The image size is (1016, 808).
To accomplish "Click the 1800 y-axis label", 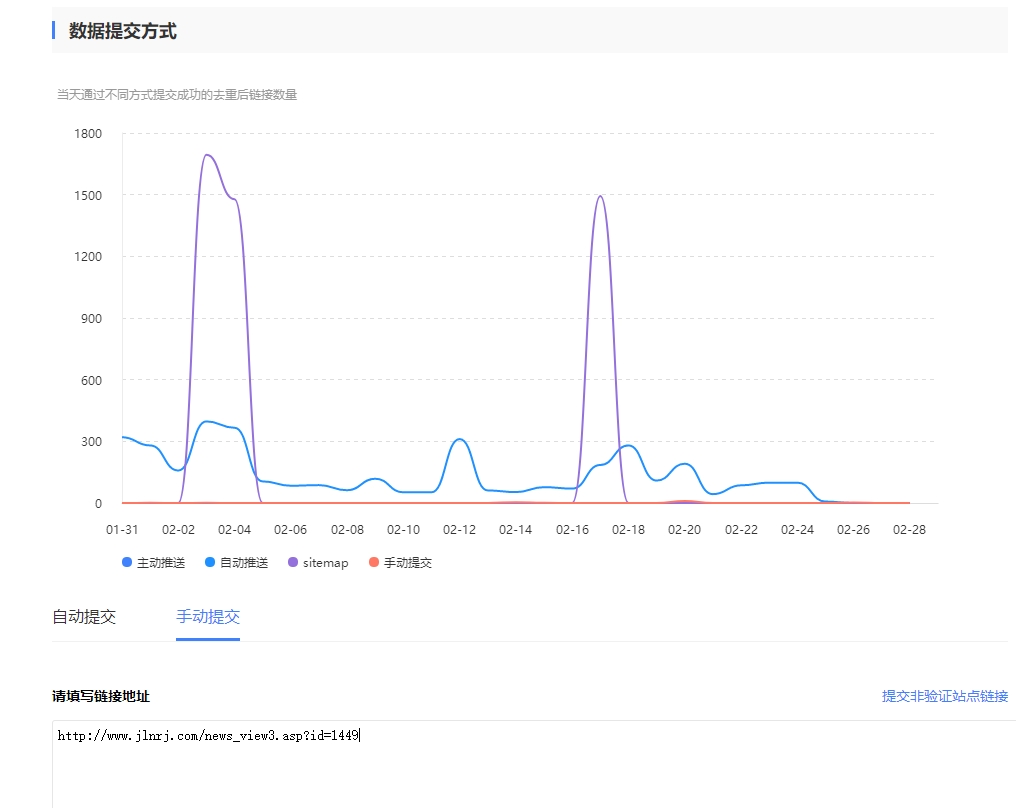I will pyautogui.click(x=88, y=133).
